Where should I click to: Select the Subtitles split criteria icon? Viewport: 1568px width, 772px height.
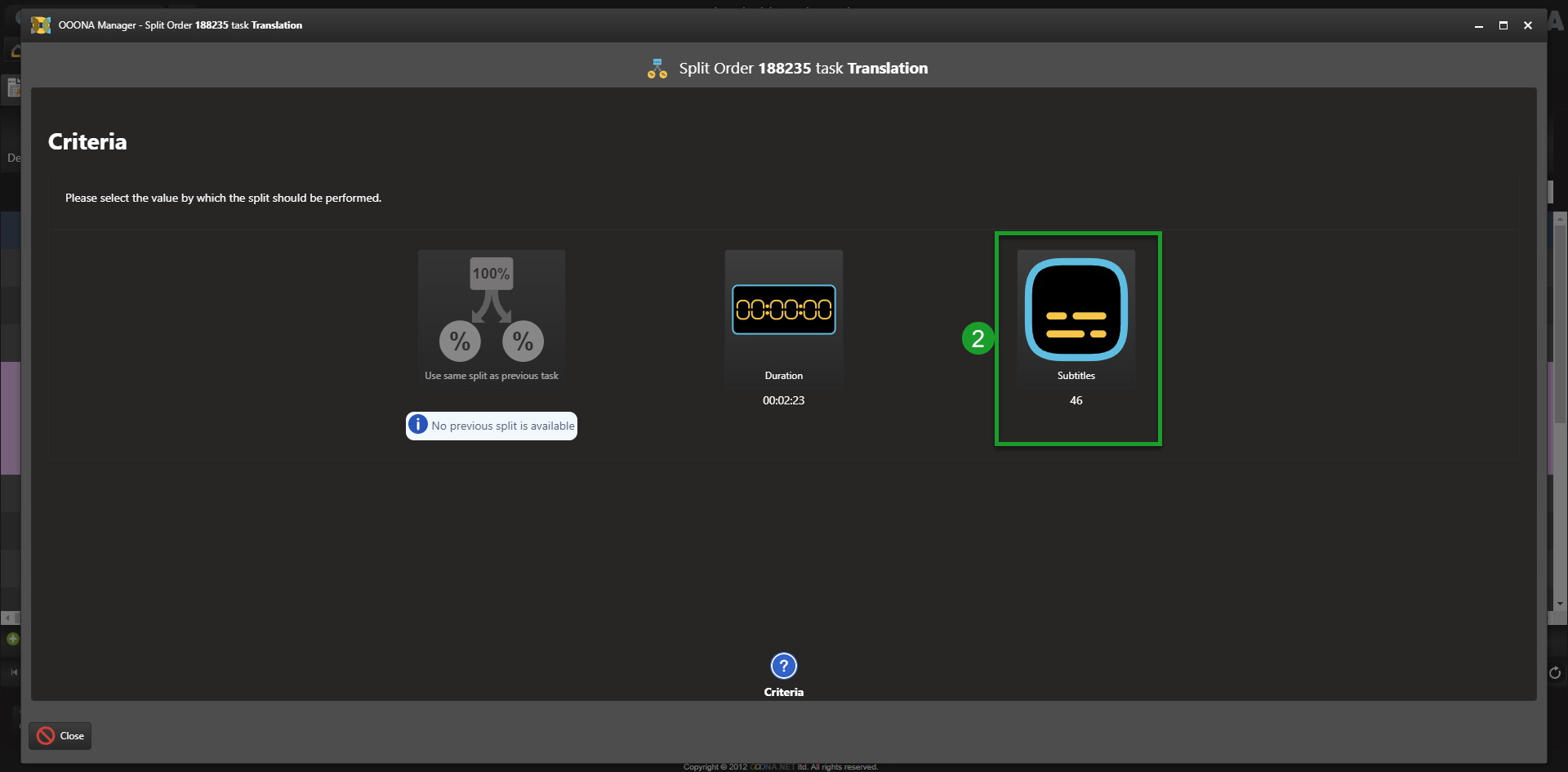1076,310
